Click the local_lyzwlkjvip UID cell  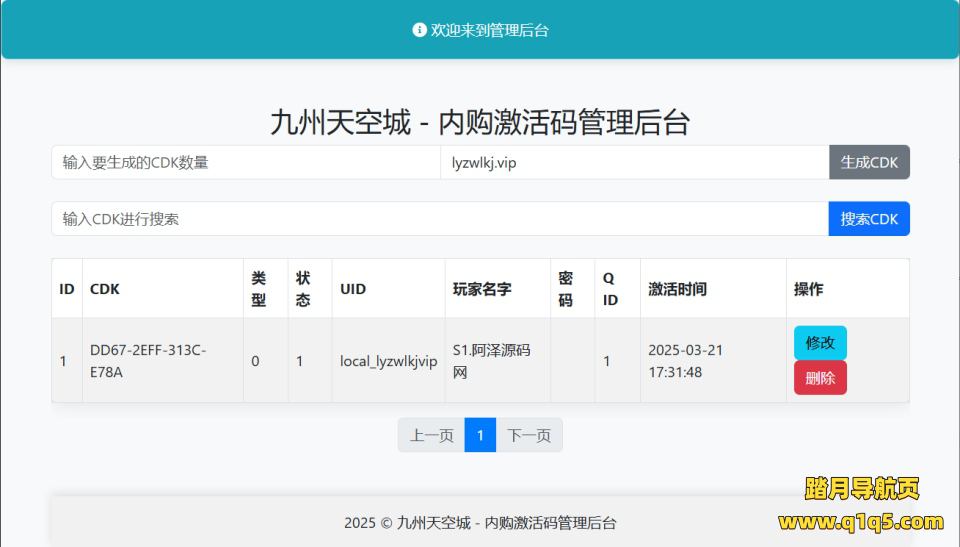pos(388,361)
